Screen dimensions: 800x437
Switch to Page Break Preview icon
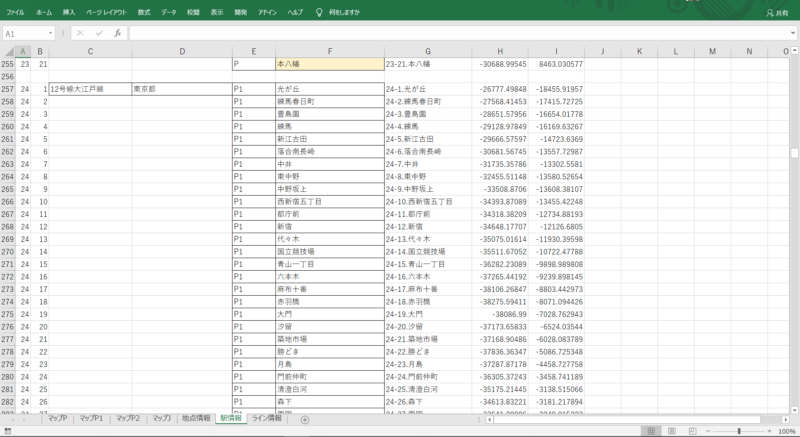tap(692, 431)
